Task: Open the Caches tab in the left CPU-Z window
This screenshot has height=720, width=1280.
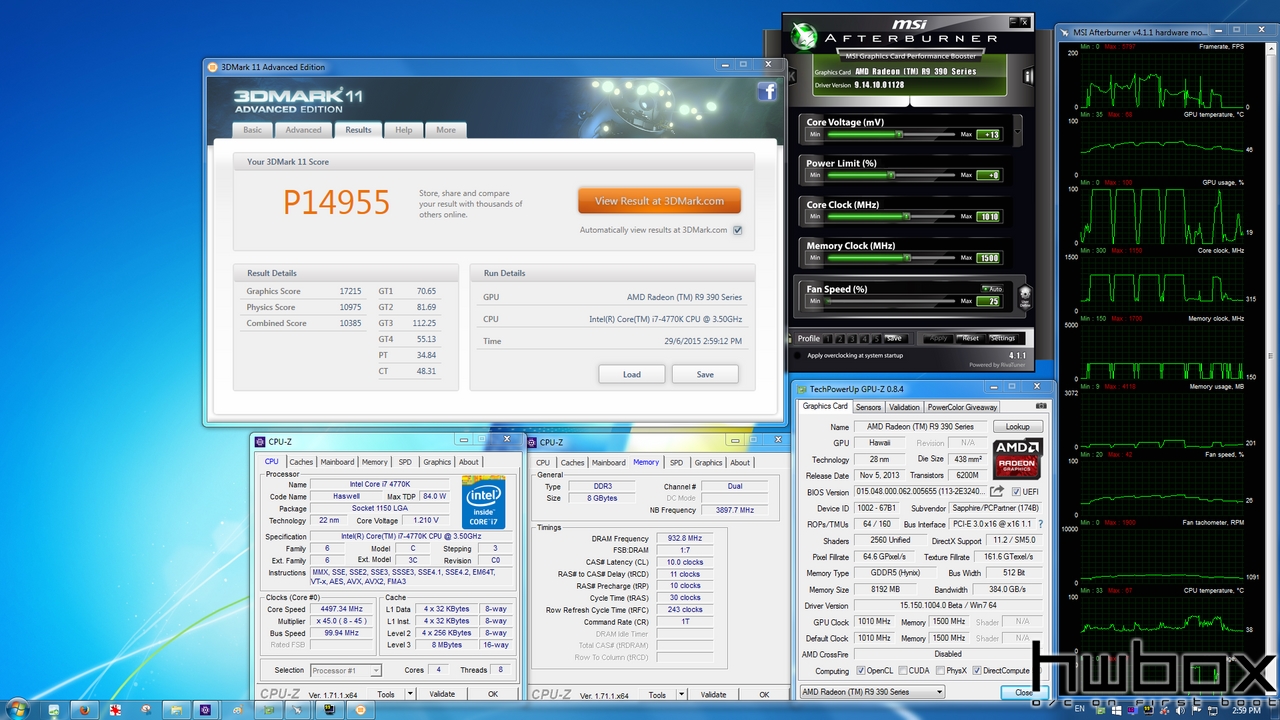Action: coord(301,462)
